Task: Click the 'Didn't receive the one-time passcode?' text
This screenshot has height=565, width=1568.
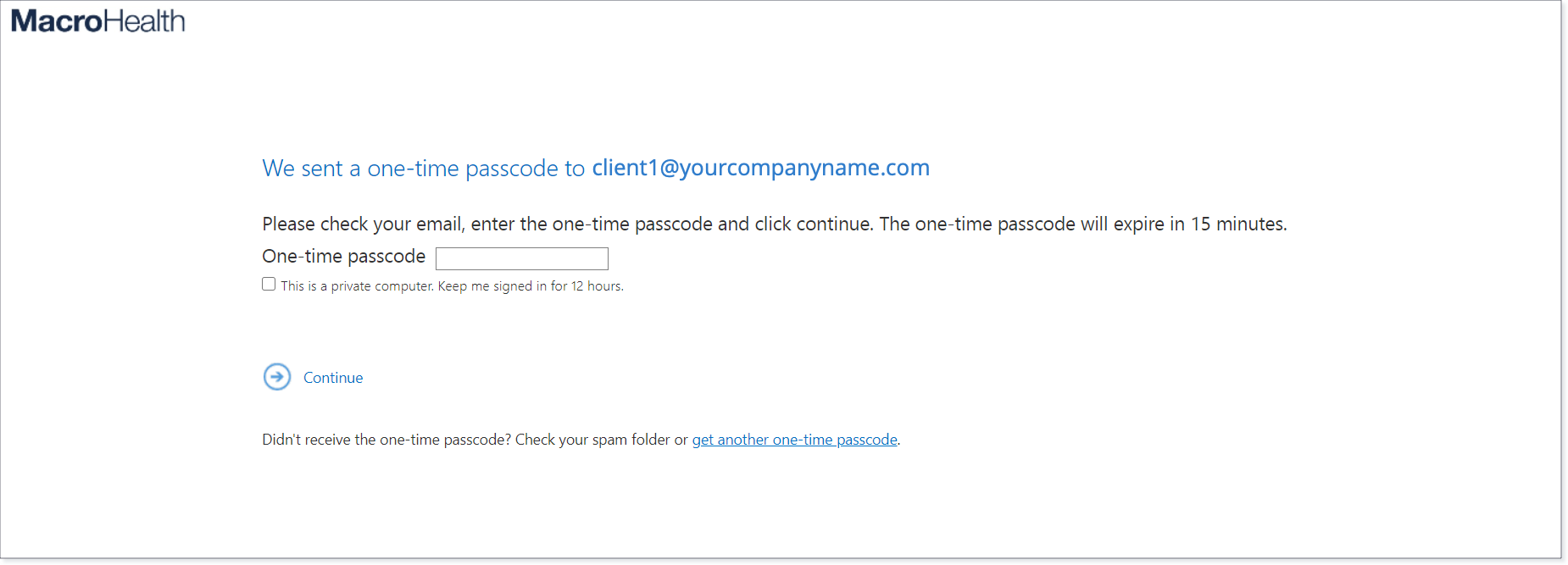Action: pyautogui.click(x=386, y=440)
